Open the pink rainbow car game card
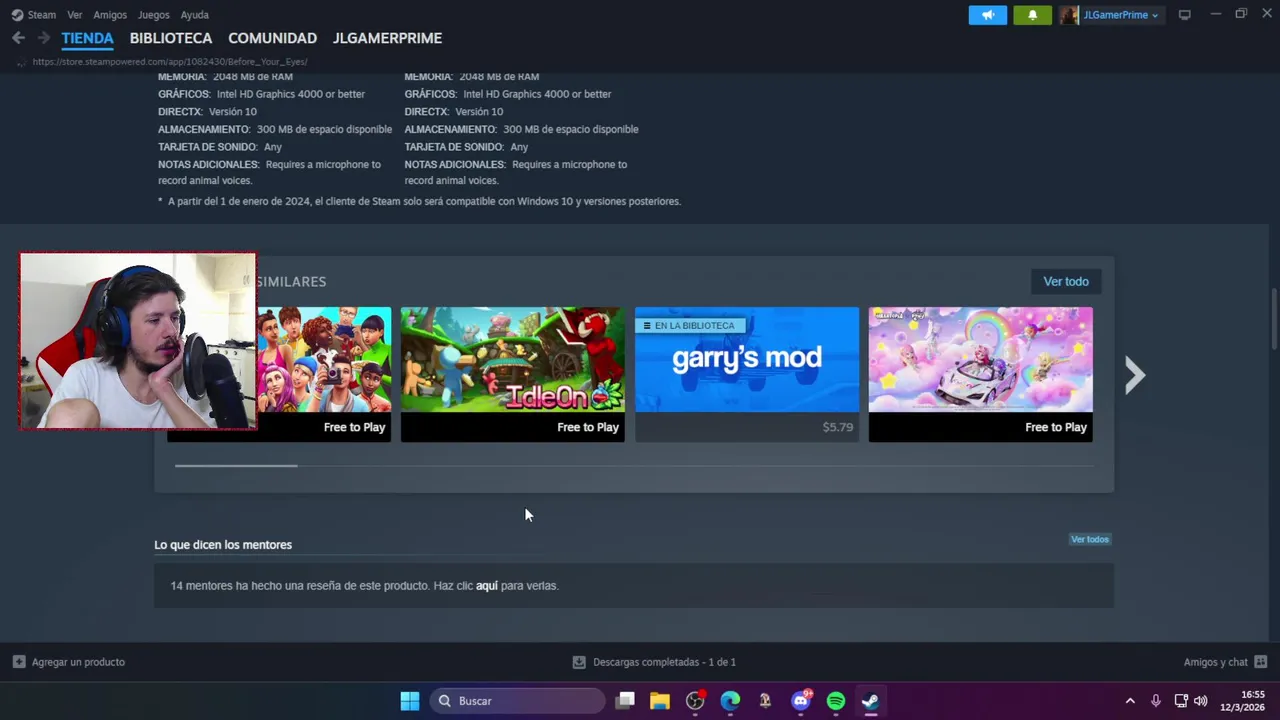Viewport: 1280px width, 720px height. point(980,374)
